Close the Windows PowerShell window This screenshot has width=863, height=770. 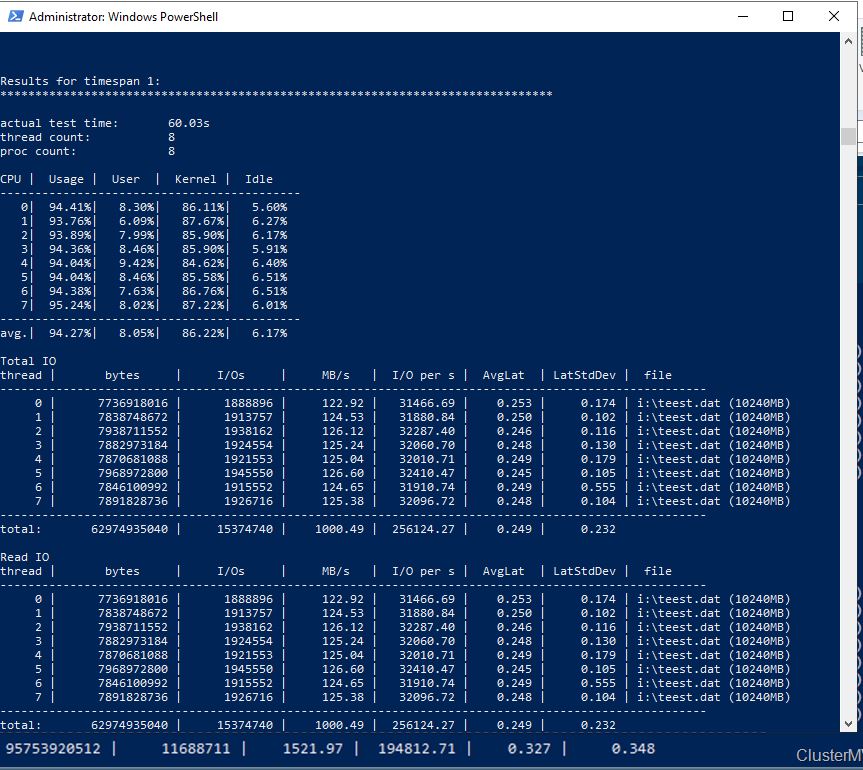833,17
